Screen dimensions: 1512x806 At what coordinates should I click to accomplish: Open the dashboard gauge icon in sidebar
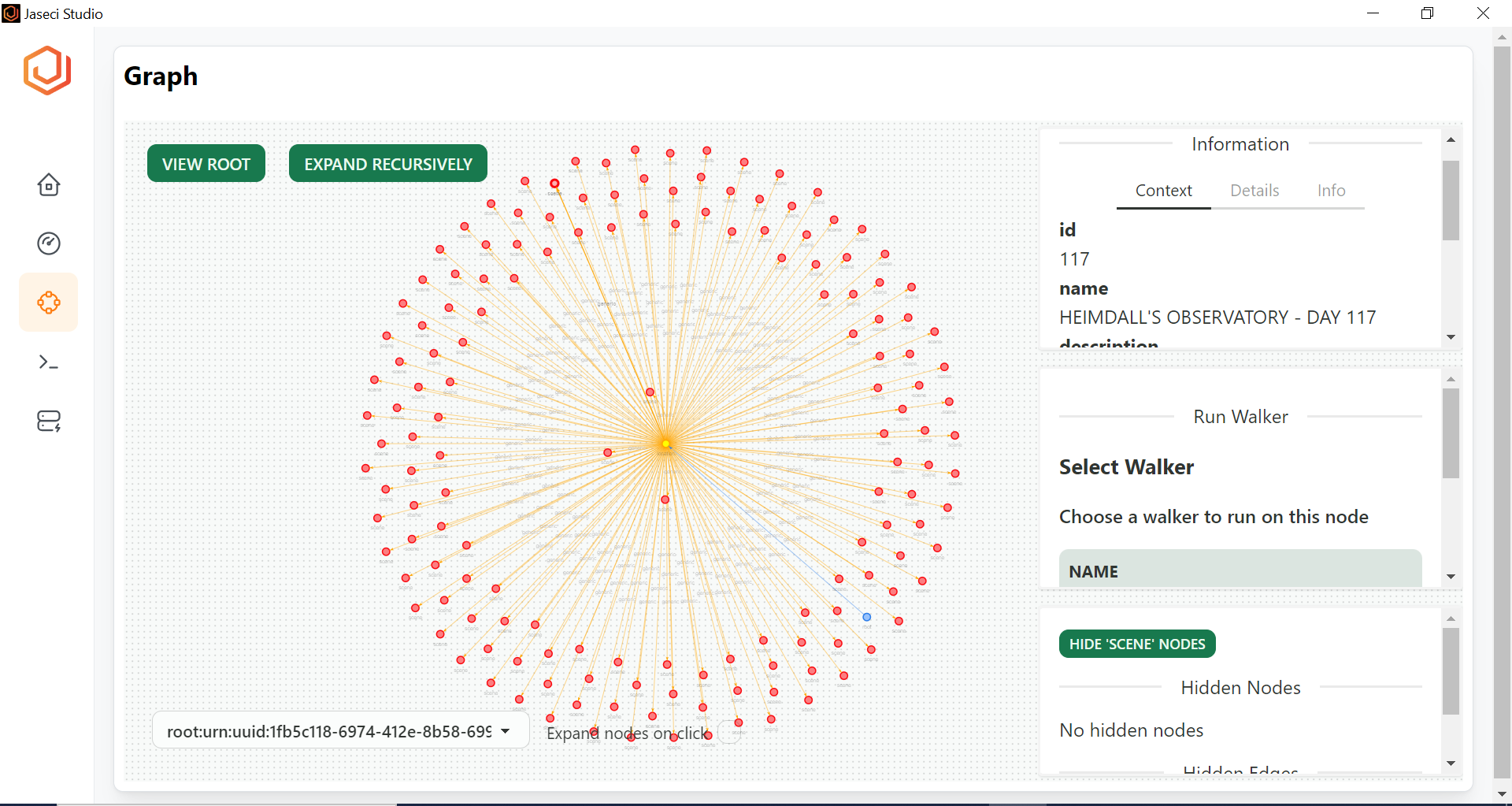coord(49,243)
